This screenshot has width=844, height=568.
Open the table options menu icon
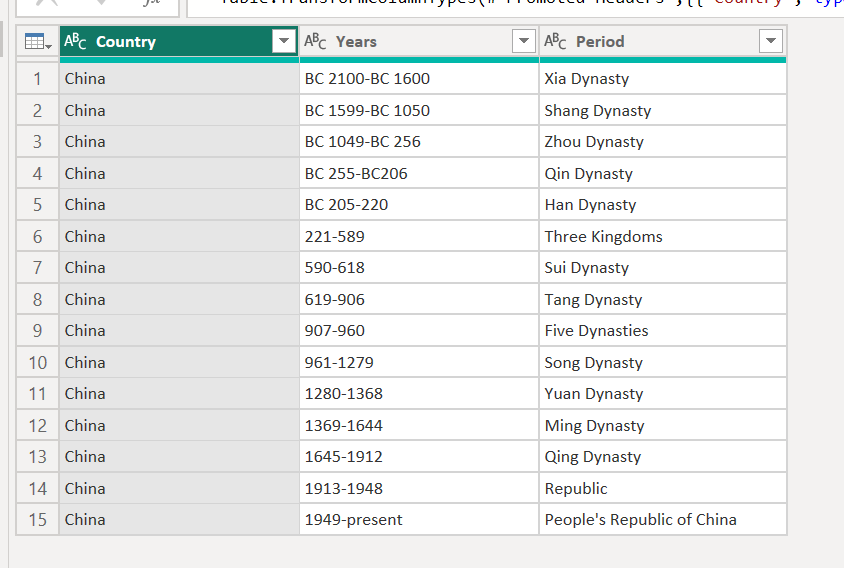coord(38,41)
